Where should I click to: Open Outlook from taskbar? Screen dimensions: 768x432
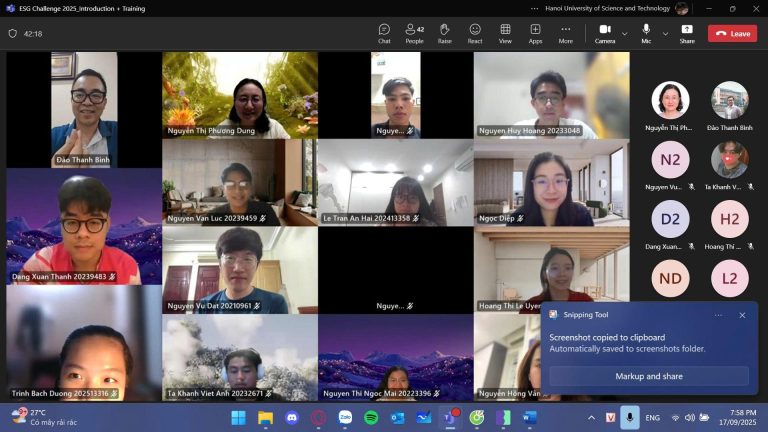[398, 418]
